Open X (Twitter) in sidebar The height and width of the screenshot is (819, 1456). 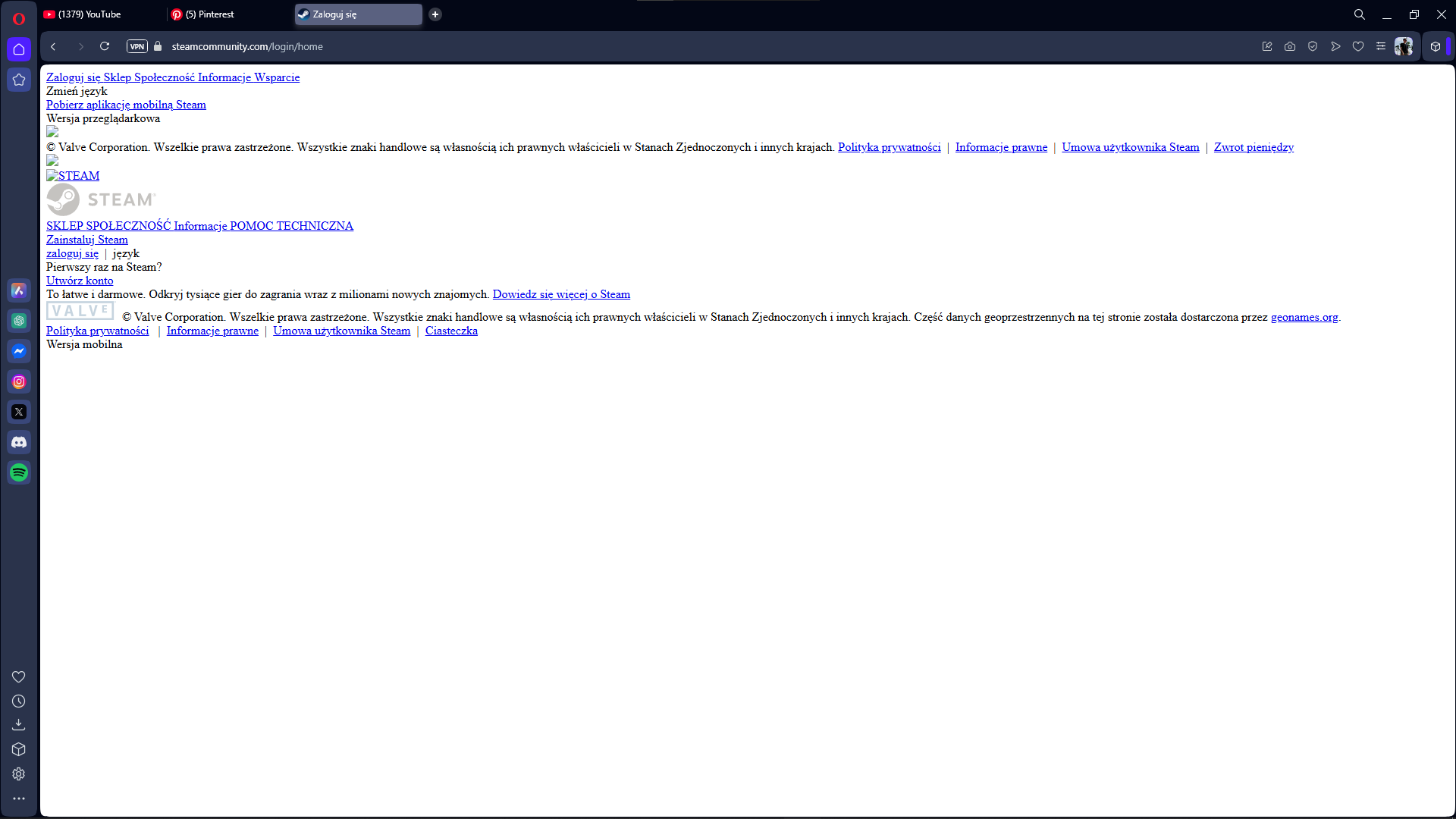[19, 412]
